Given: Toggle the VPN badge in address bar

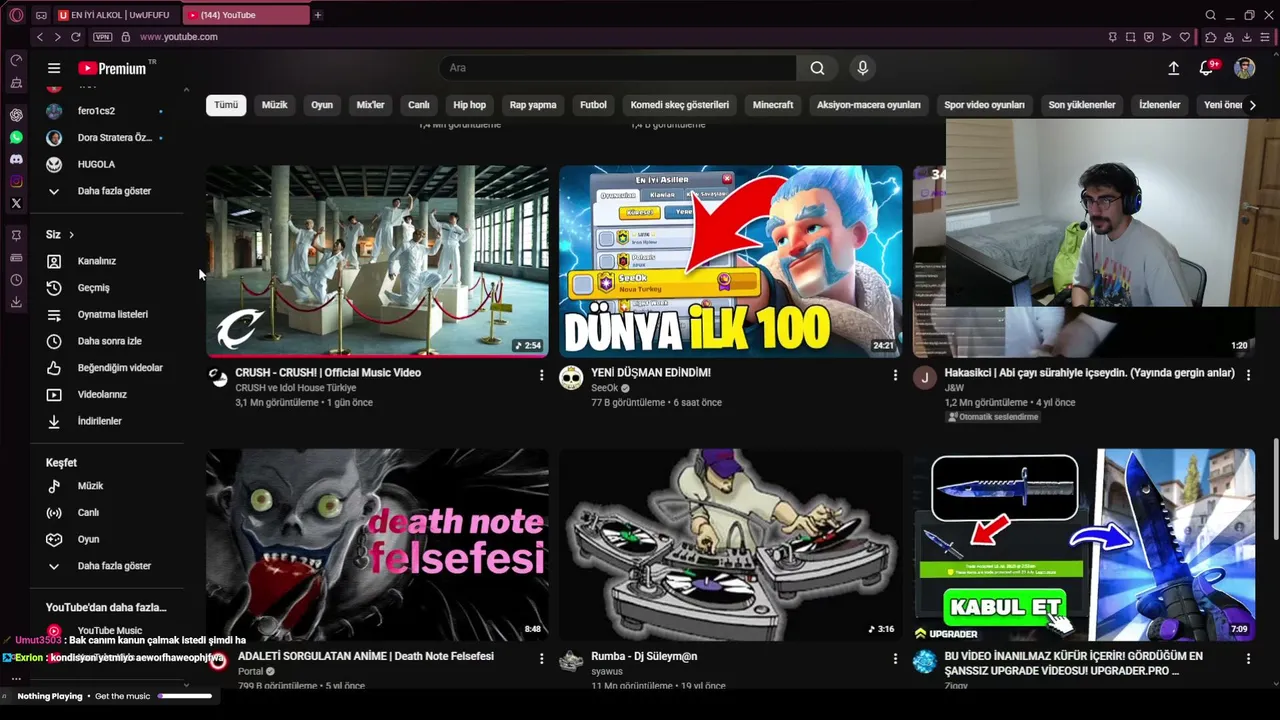Looking at the screenshot, I should (103, 37).
